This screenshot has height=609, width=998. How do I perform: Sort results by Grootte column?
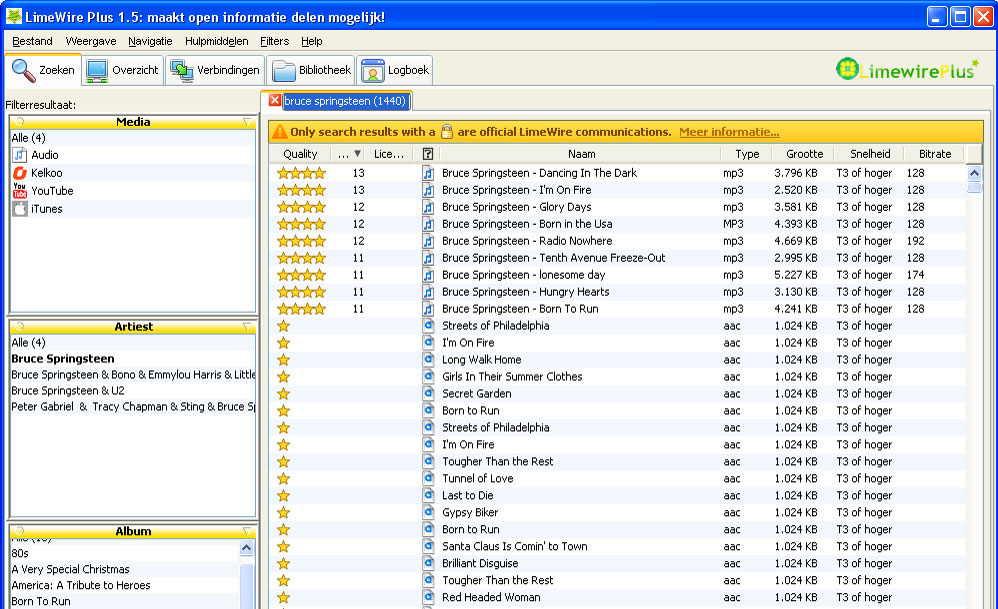pyautogui.click(x=805, y=154)
